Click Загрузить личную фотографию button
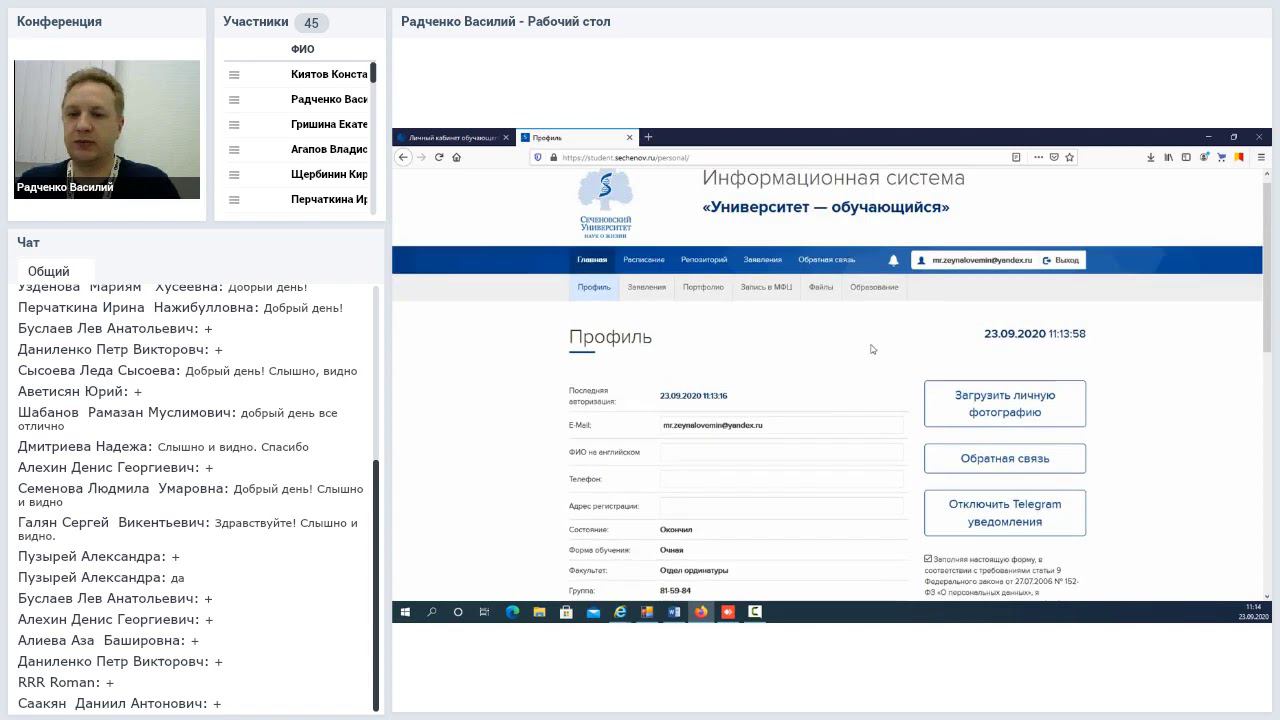Screen dimensions: 1280x720 pos(1005,403)
